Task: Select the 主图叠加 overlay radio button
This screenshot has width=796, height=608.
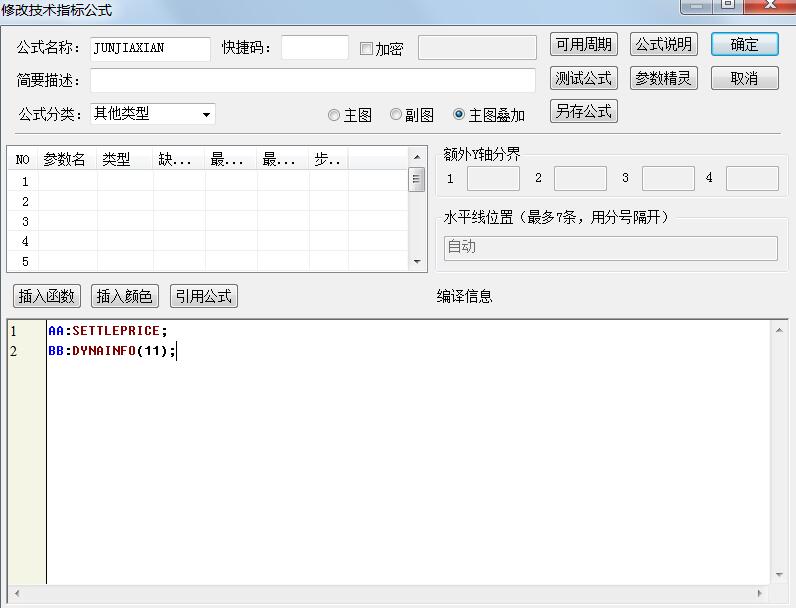Action: tap(459, 115)
